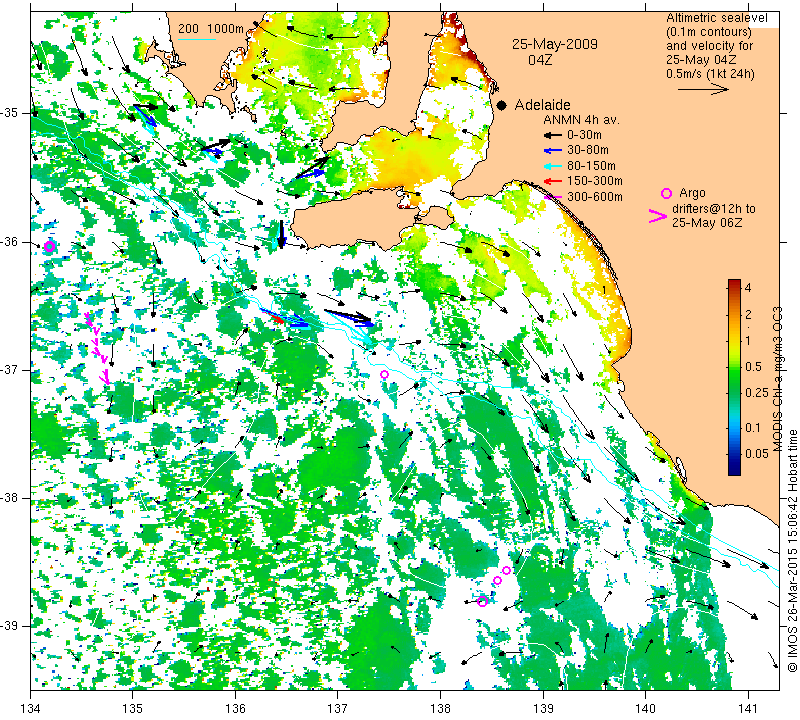Click the -37 latitude axis label
This screenshot has height=720, width=800.
pyautogui.click(x=9, y=369)
